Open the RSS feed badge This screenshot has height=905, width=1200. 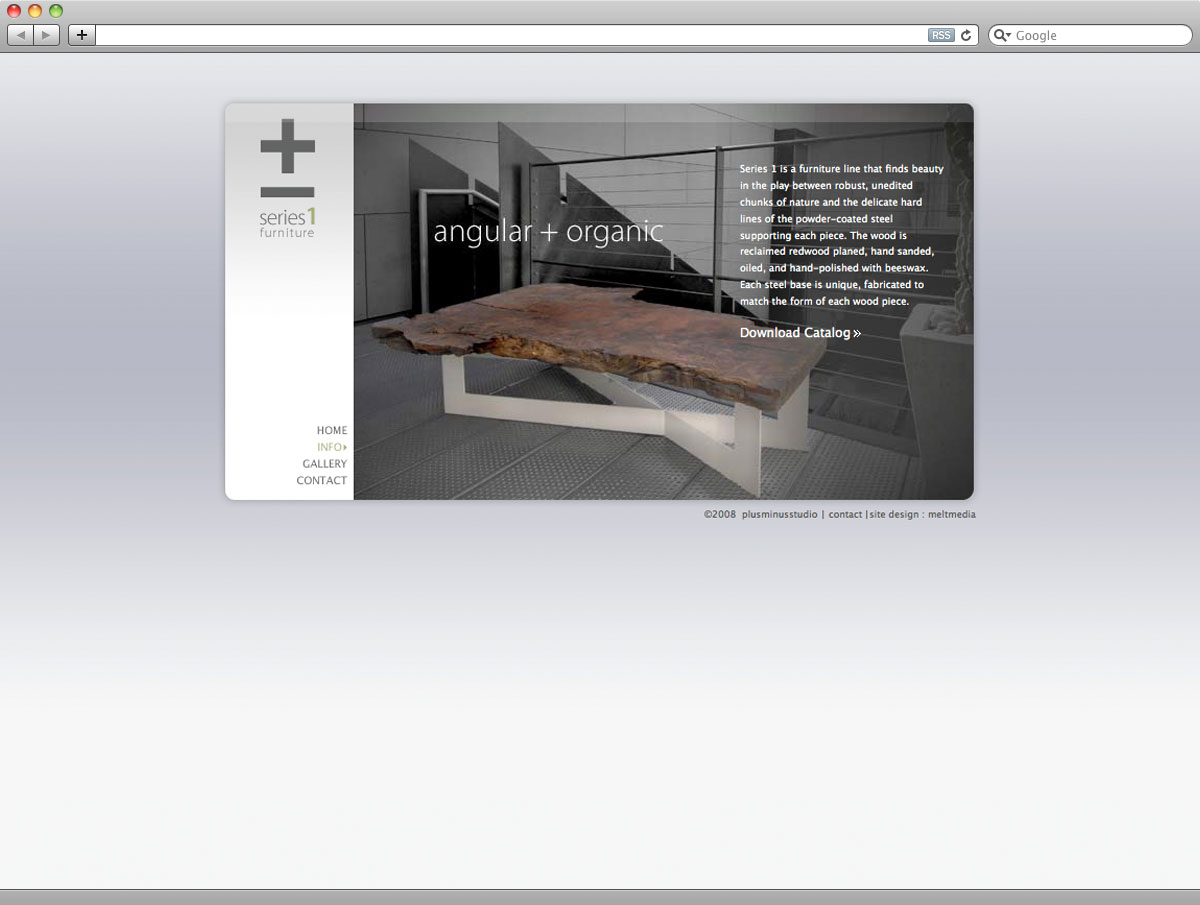[941, 35]
